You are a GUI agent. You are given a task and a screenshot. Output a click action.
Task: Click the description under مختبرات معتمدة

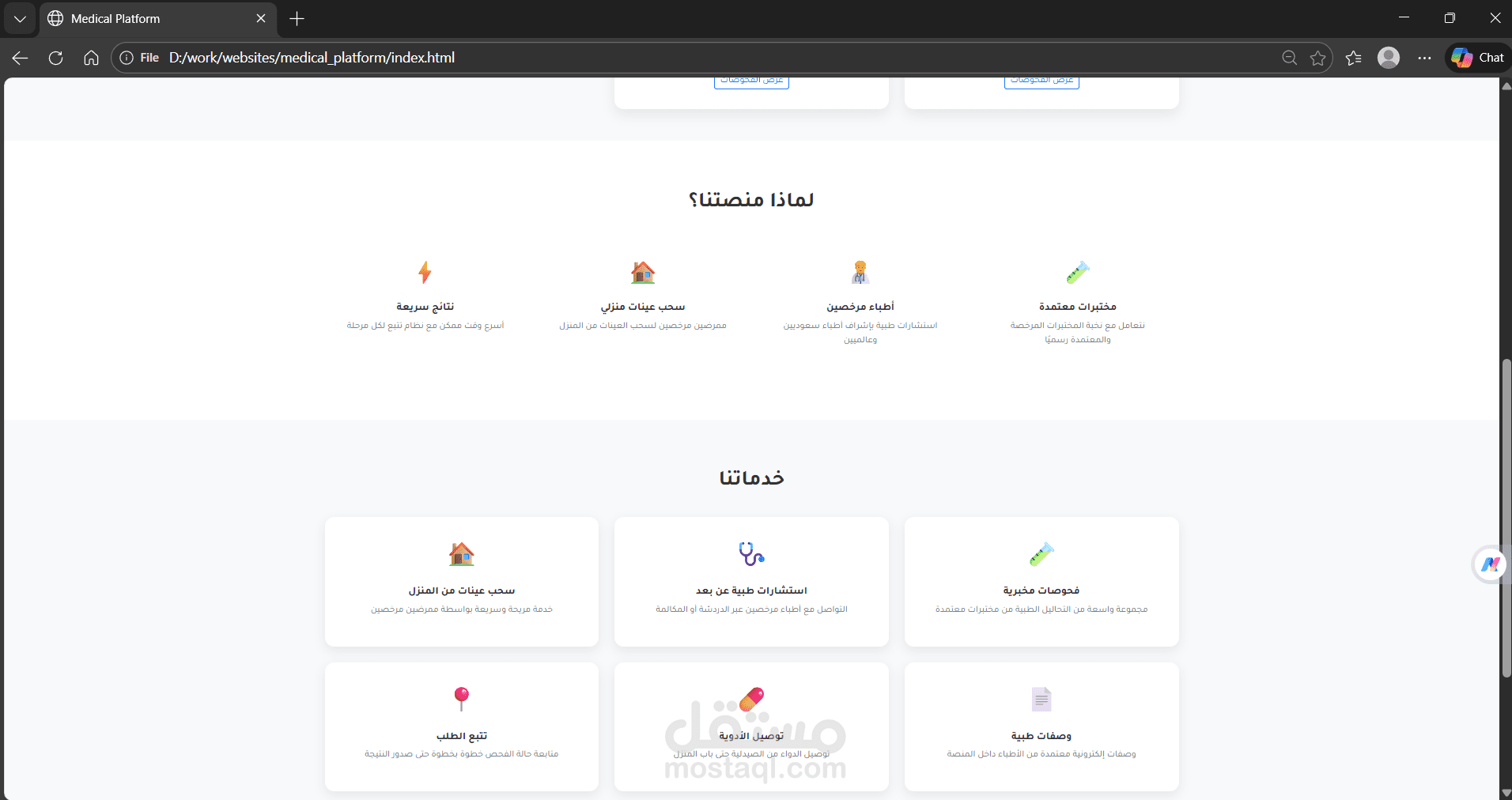pyautogui.click(x=1078, y=333)
